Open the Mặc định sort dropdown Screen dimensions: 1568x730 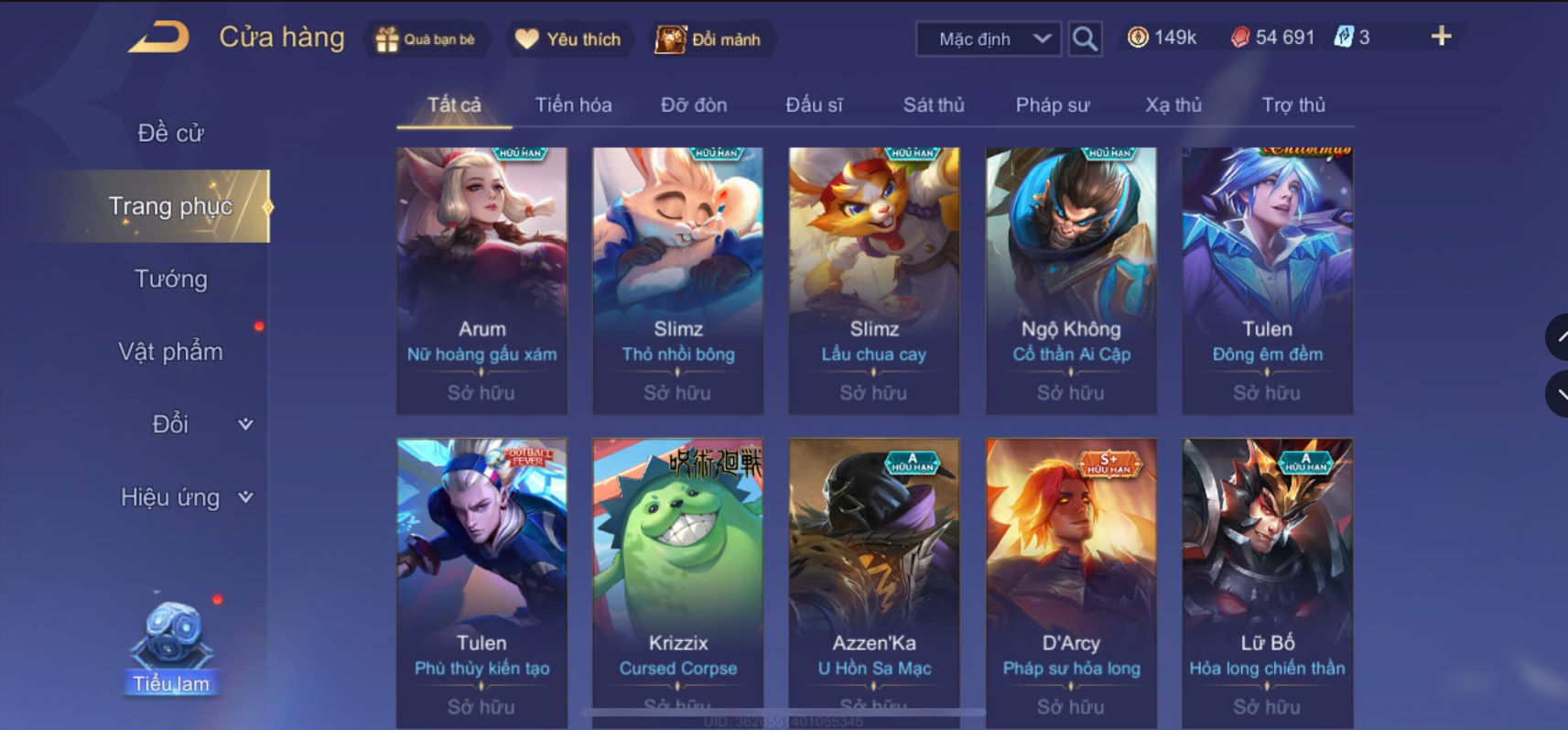tap(989, 39)
